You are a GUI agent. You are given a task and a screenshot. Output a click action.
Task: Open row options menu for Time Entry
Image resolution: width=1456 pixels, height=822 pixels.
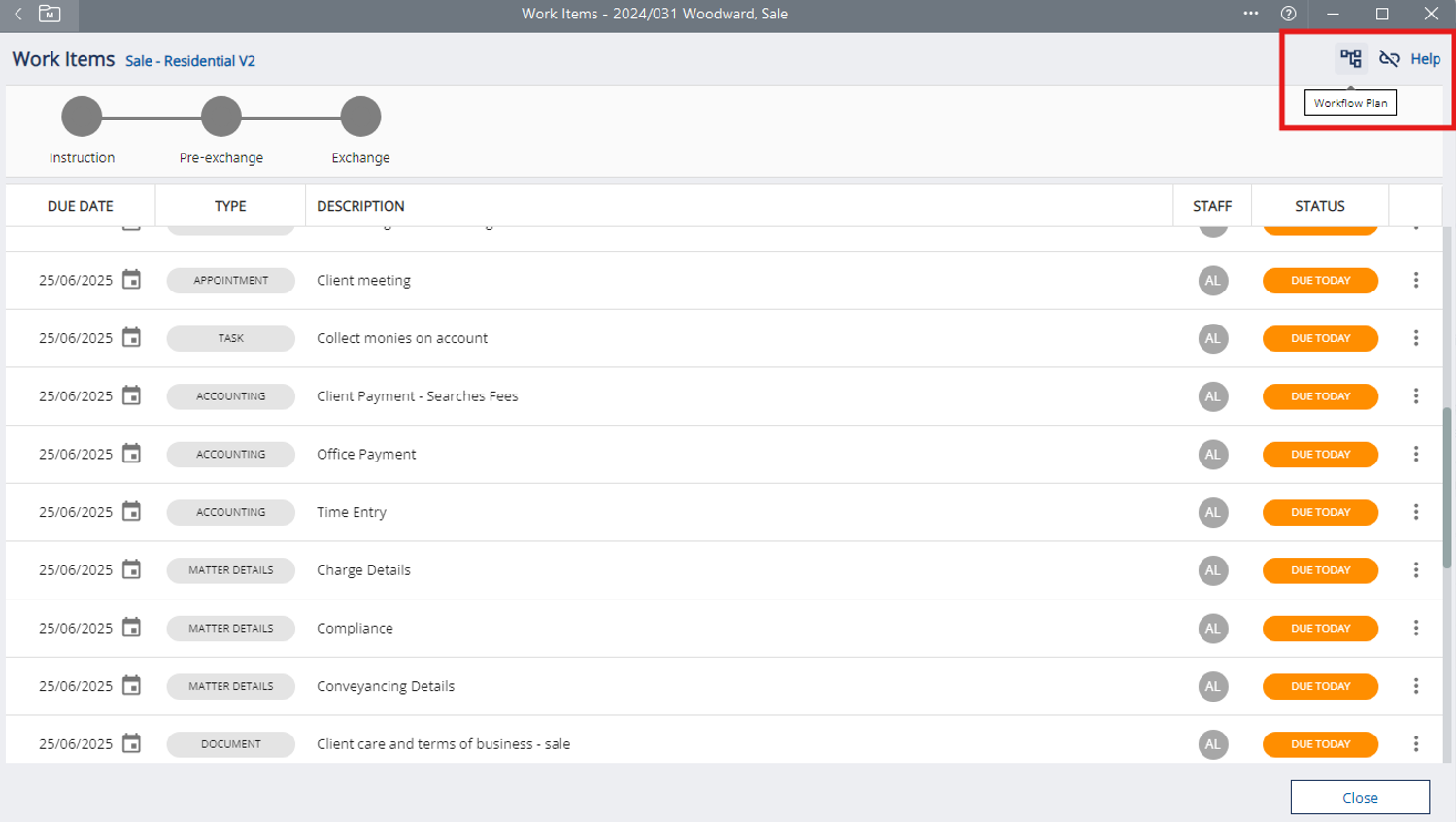pos(1415,512)
